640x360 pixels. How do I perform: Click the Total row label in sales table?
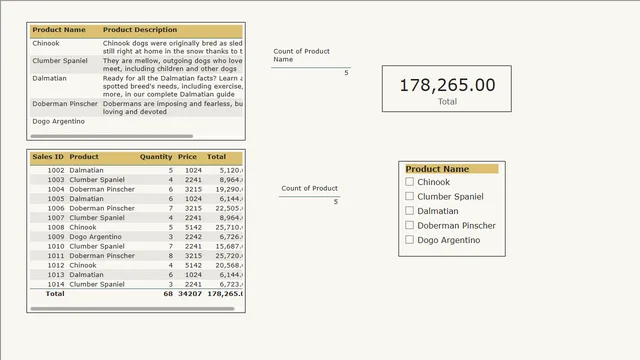click(x=55, y=294)
